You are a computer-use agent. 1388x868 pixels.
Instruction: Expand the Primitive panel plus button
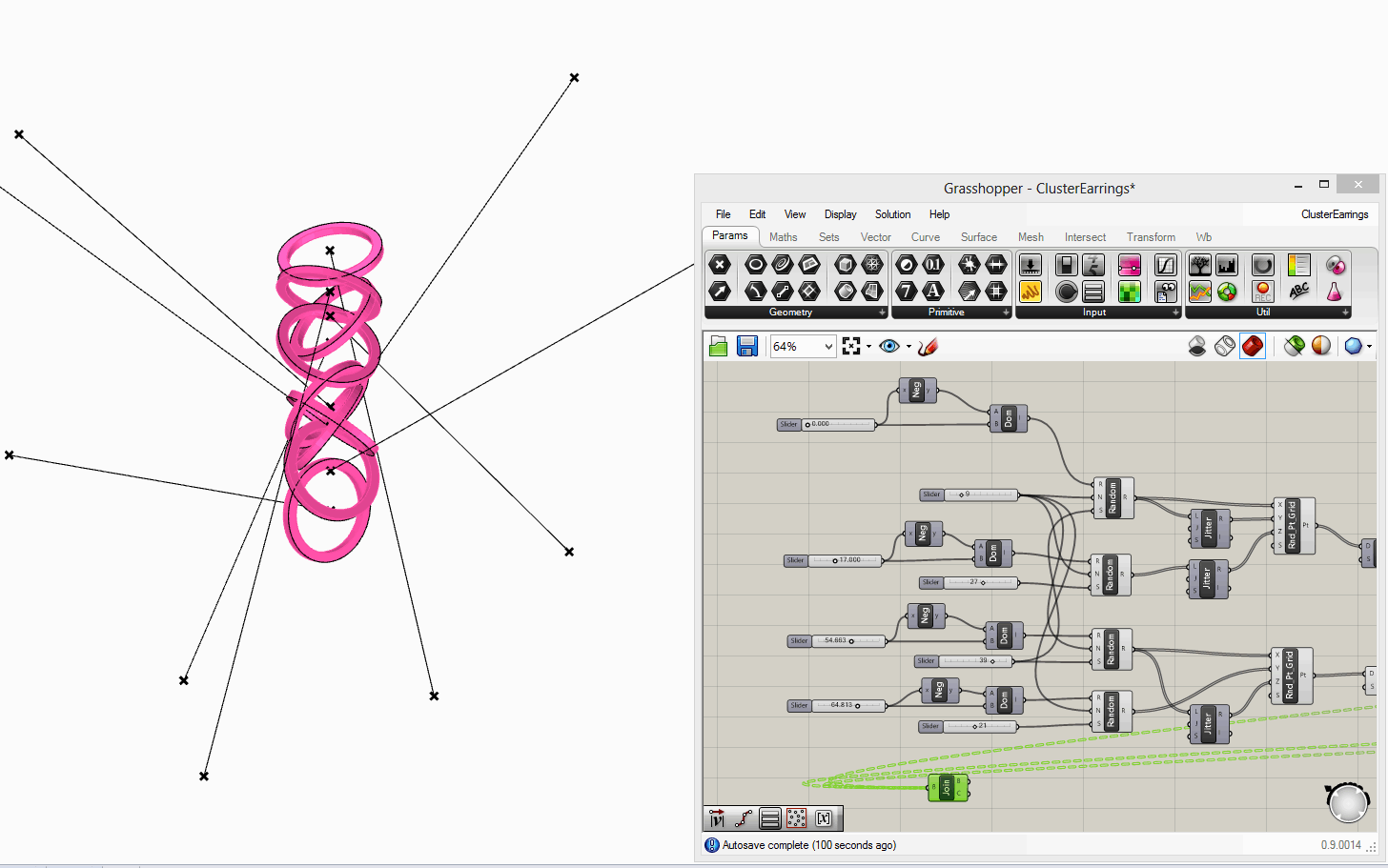pyautogui.click(x=1006, y=313)
